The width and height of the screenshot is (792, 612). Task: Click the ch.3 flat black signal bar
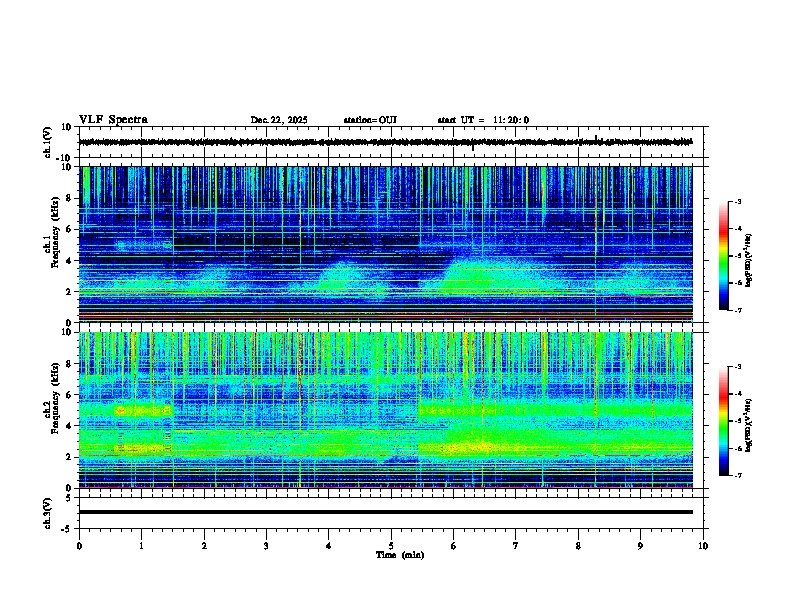point(385,512)
